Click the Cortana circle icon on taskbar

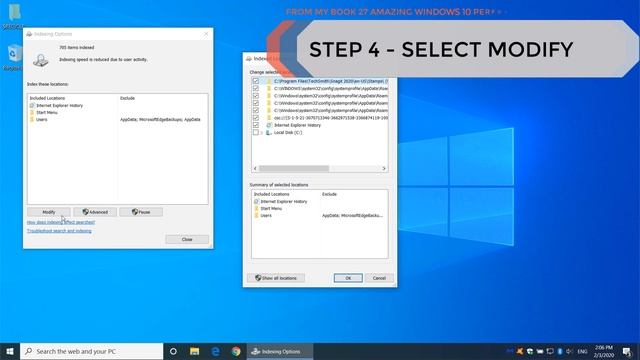(x=173, y=351)
